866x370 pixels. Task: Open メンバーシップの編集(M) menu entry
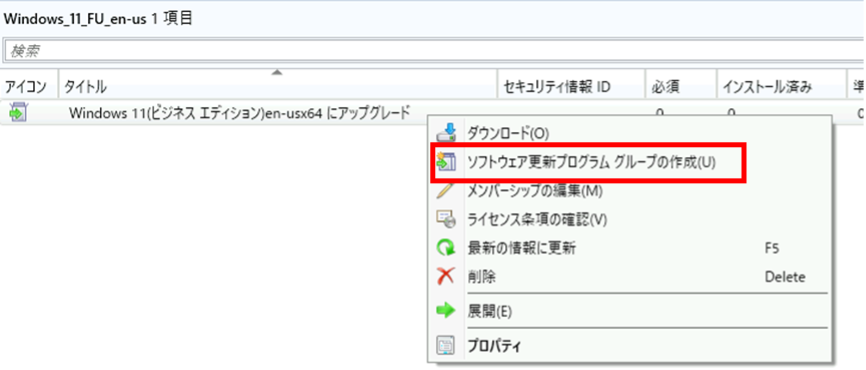(x=630, y=191)
